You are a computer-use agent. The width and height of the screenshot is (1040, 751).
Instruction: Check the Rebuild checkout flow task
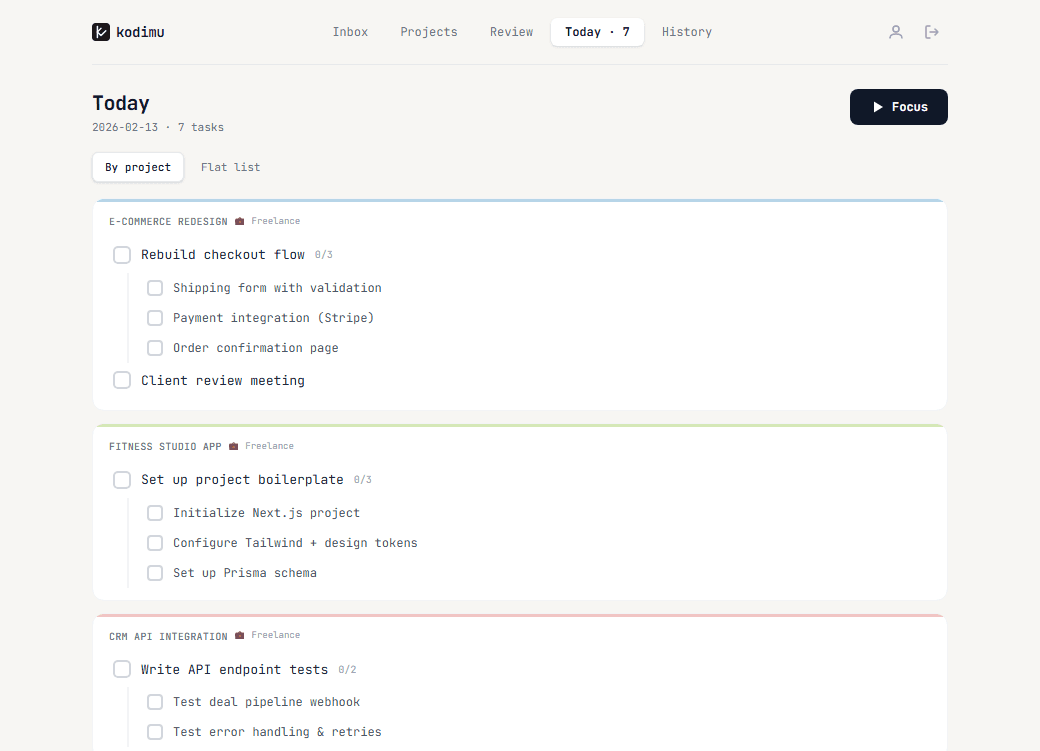tap(121, 255)
